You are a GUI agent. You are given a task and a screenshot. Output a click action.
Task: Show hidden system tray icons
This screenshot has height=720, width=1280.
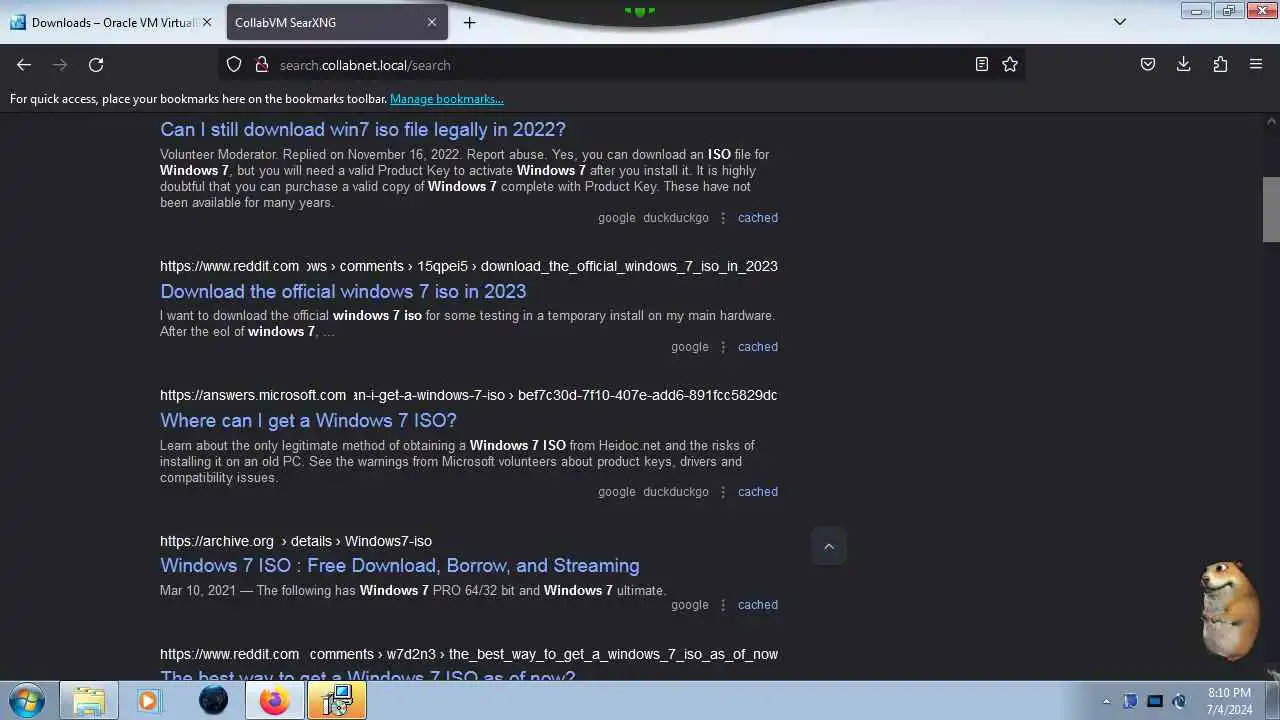[1106, 701]
